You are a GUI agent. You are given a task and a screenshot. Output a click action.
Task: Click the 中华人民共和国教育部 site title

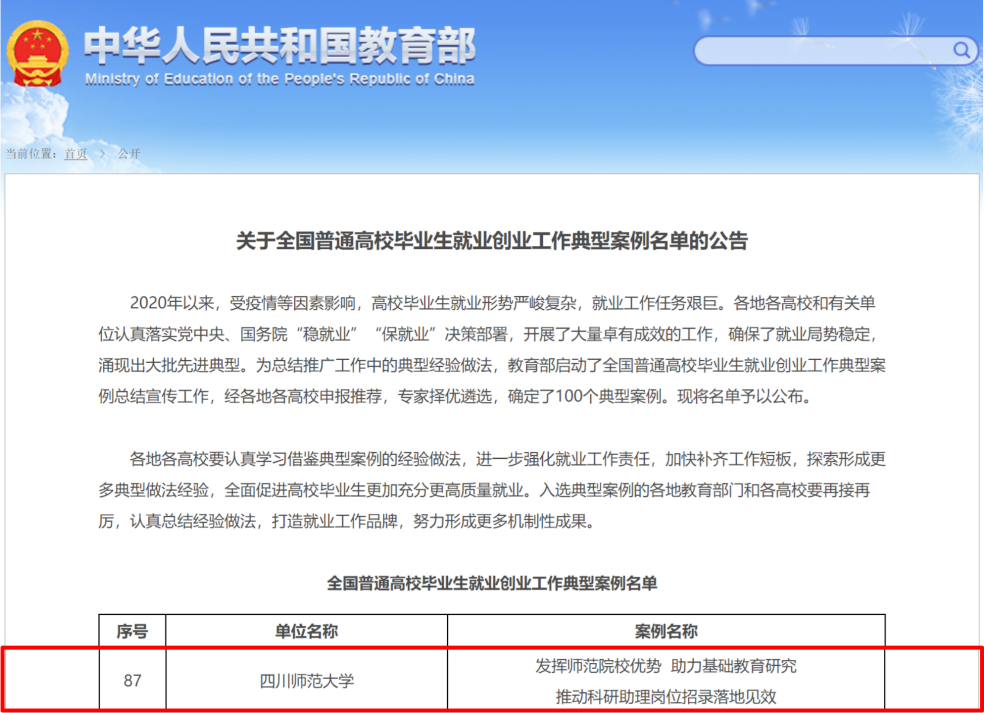click(x=280, y=46)
